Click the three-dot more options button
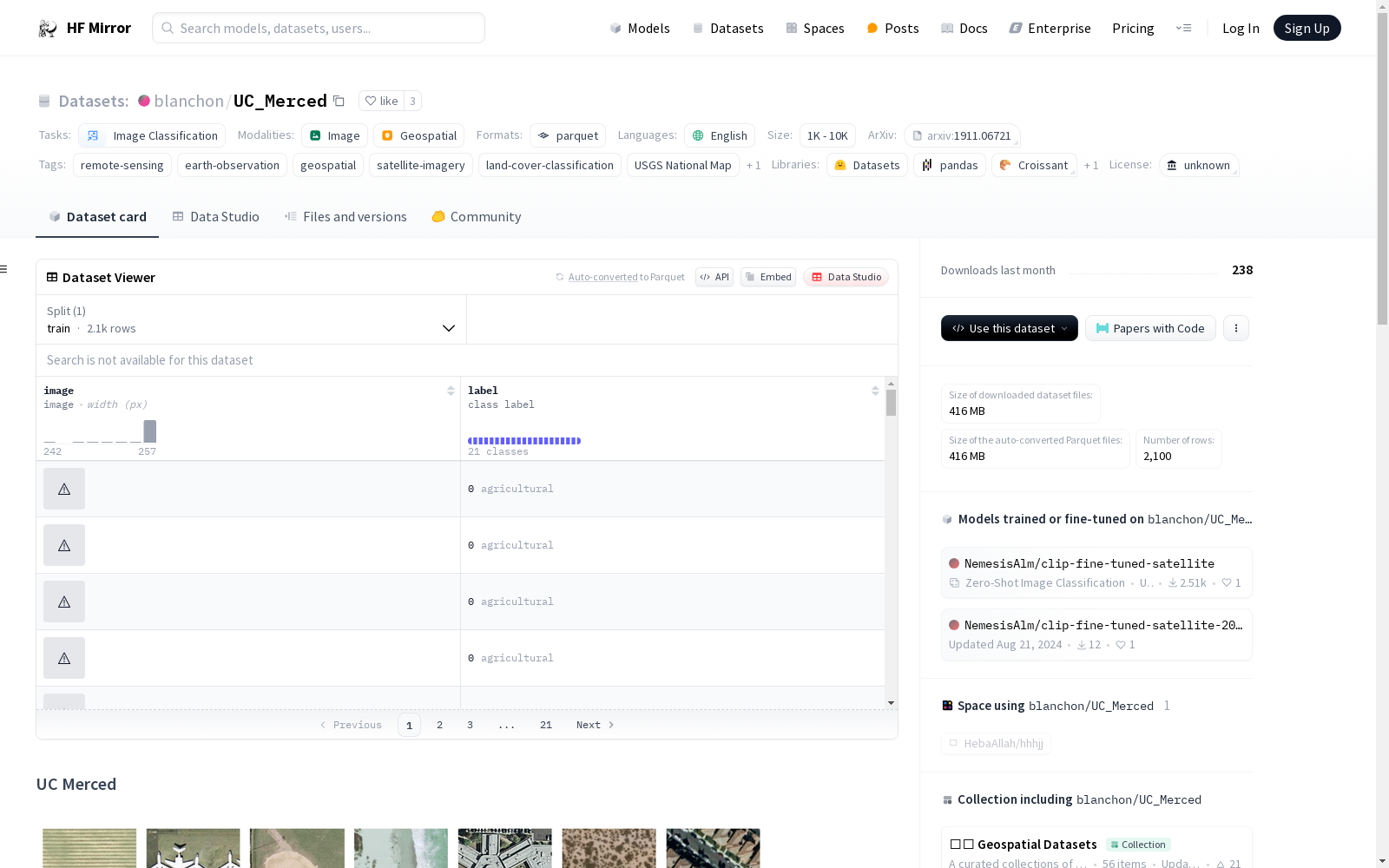 pos(1236,328)
